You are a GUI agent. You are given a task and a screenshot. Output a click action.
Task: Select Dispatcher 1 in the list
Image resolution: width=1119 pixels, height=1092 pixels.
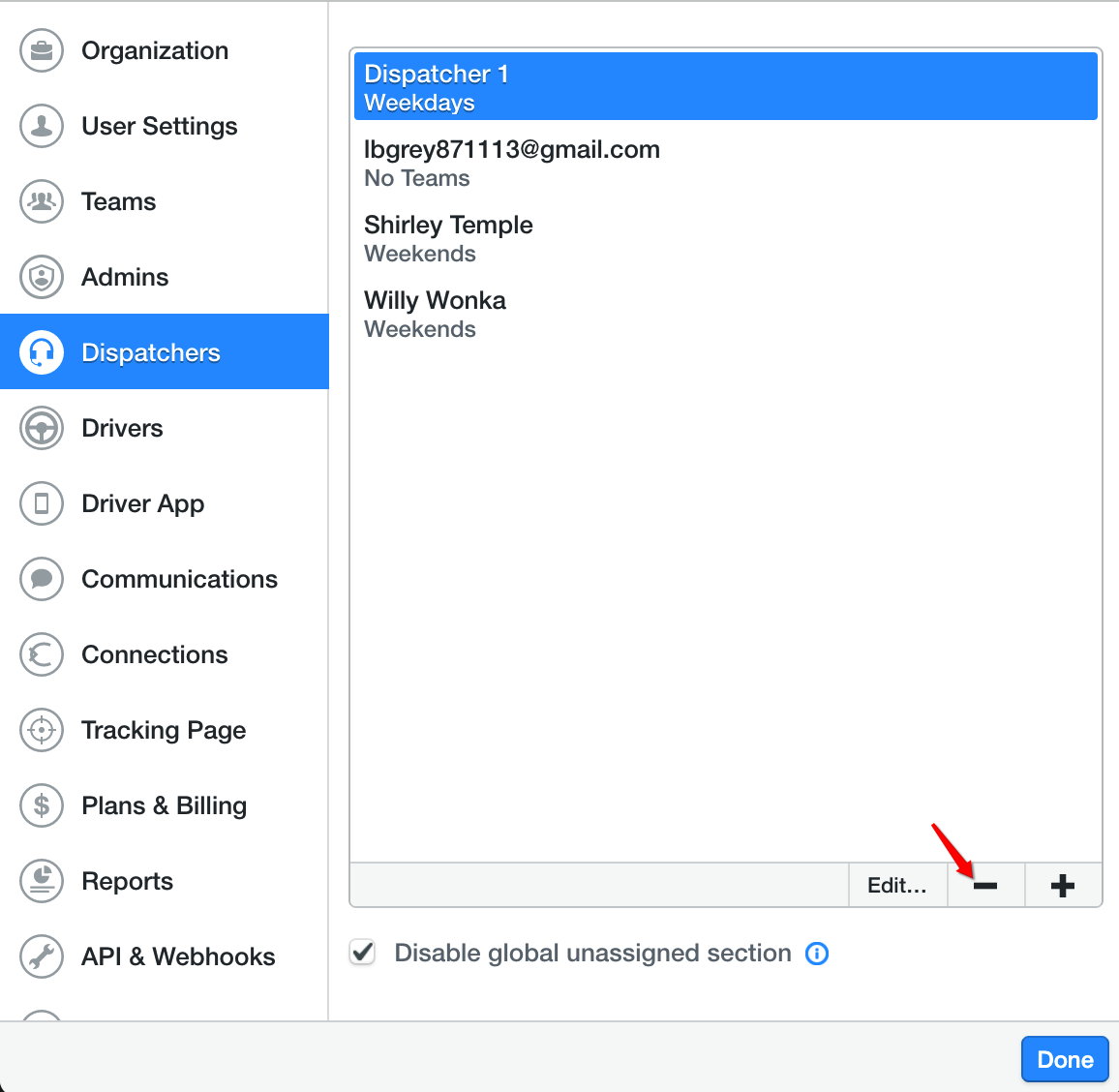click(x=725, y=86)
